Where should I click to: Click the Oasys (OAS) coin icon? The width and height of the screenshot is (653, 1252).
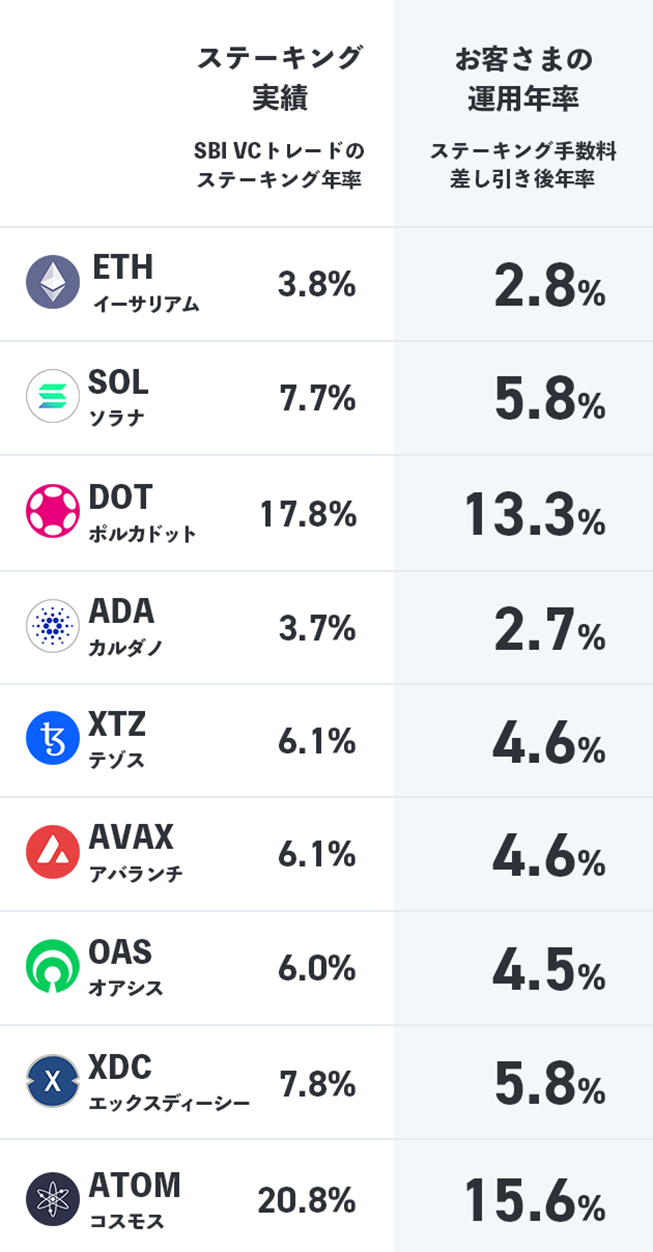click(x=52, y=968)
